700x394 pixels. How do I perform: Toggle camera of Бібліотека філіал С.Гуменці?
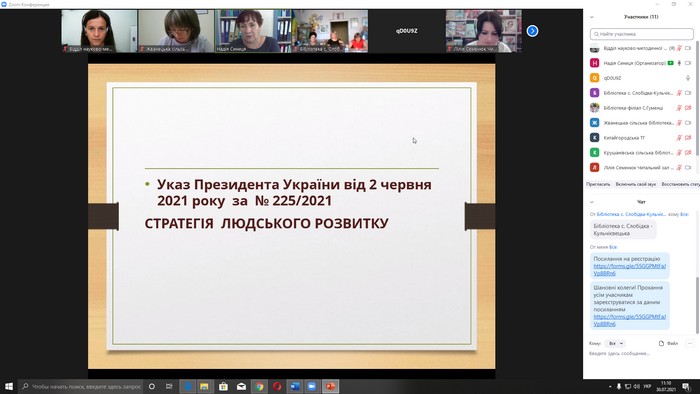pyautogui.click(x=688, y=108)
